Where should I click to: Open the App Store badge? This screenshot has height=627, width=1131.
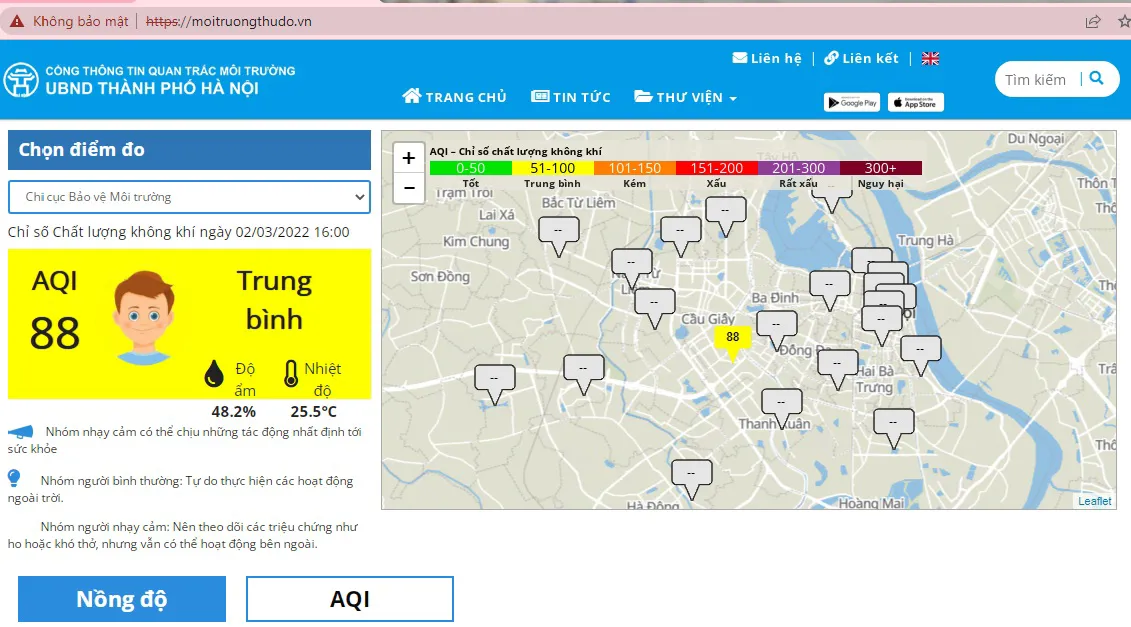(x=915, y=102)
